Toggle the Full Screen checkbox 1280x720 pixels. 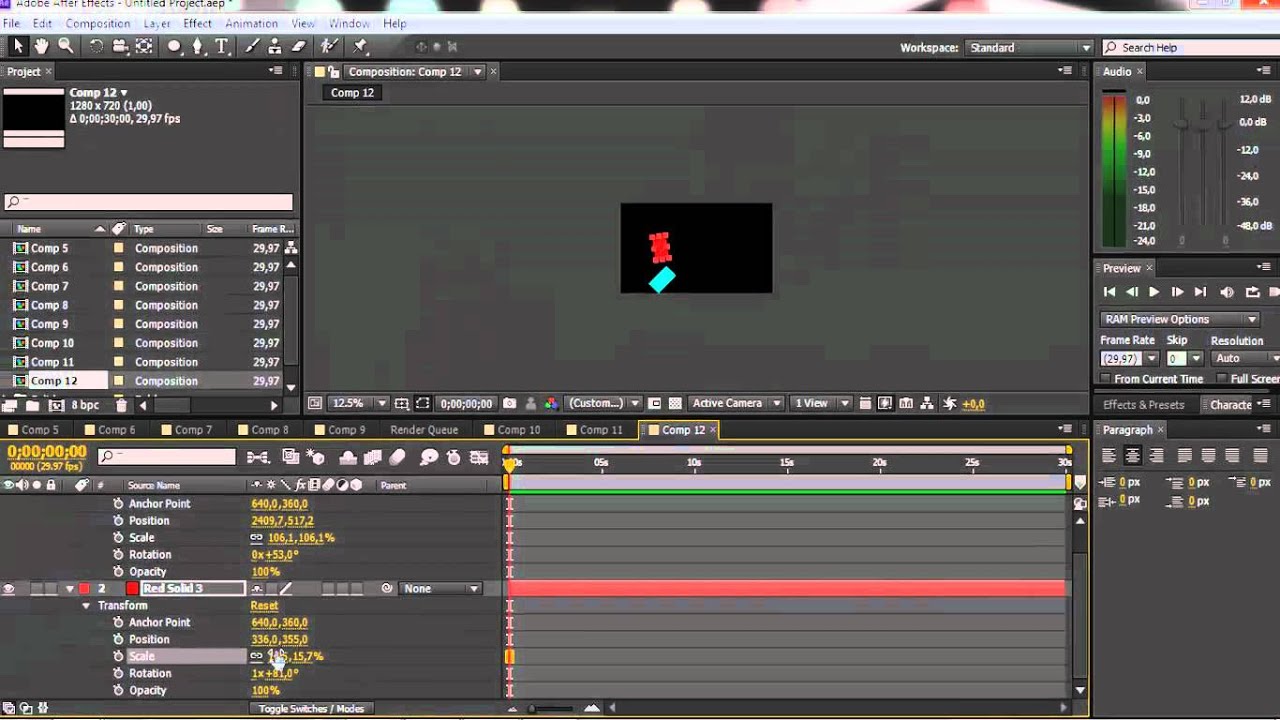point(1222,379)
